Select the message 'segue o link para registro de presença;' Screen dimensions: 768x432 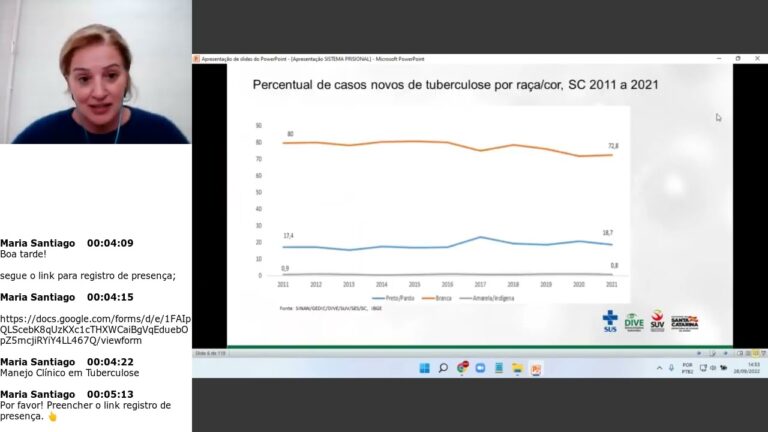pos(88,276)
